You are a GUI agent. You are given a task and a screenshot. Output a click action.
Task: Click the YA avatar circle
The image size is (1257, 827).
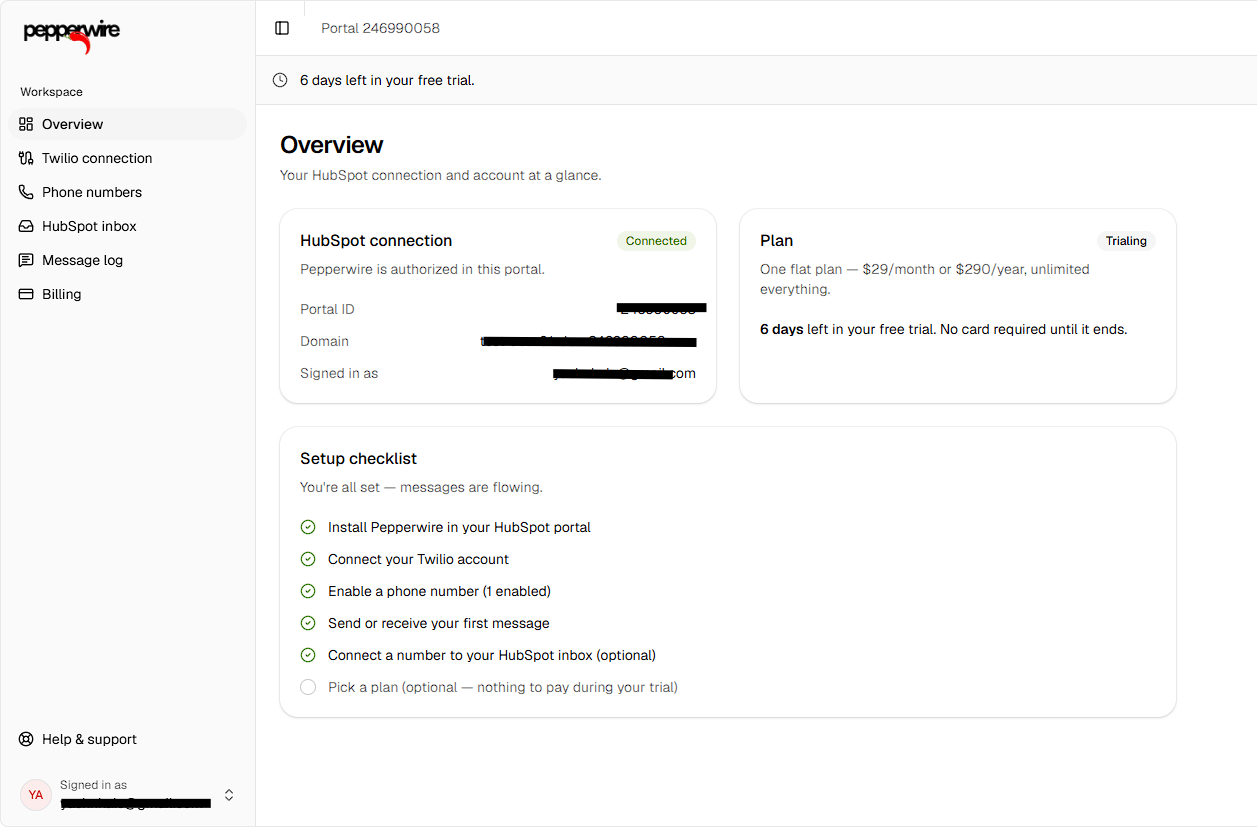pyautogui.click(x=36, y=795)
